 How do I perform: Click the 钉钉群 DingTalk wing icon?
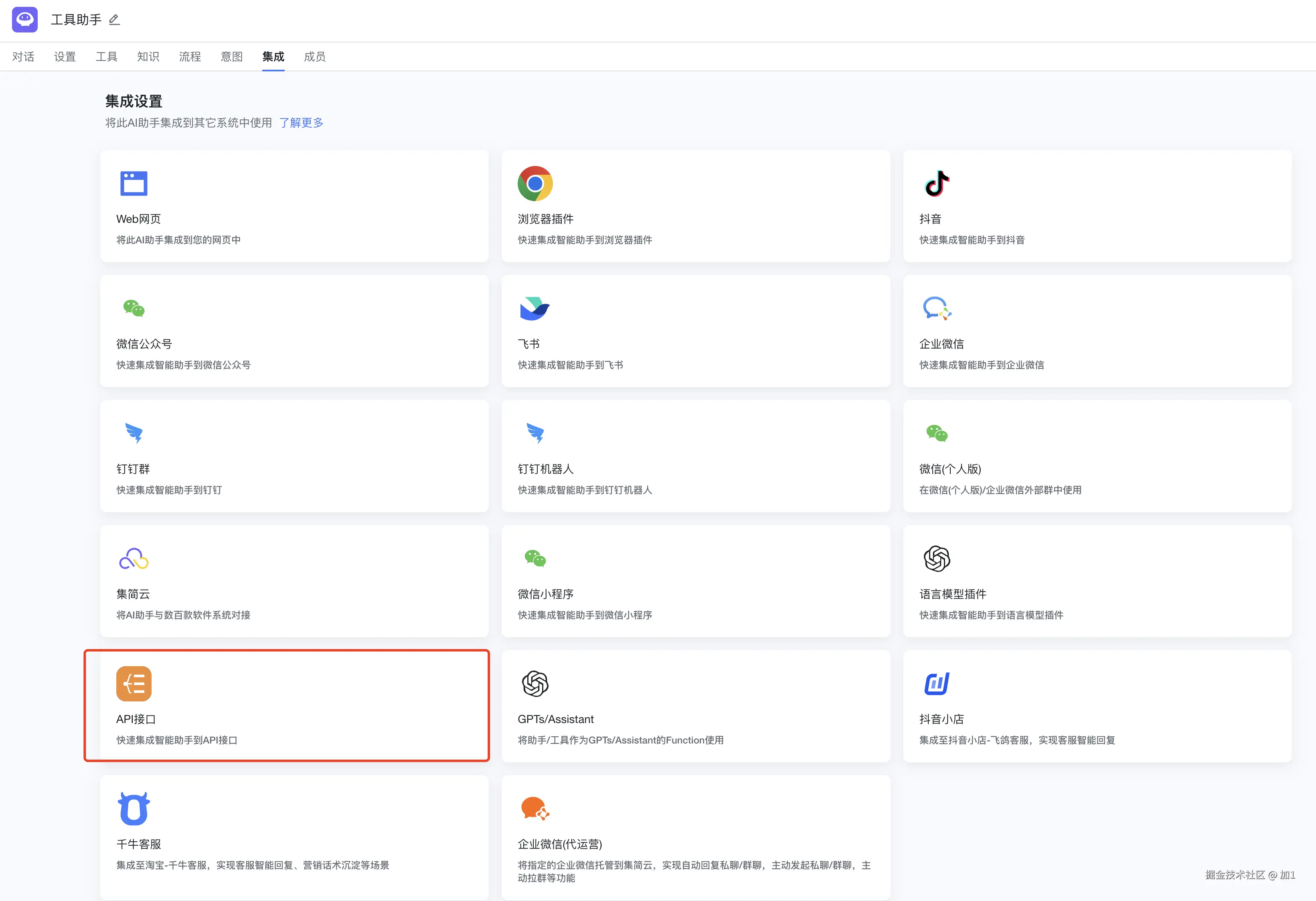coord(134,434)
